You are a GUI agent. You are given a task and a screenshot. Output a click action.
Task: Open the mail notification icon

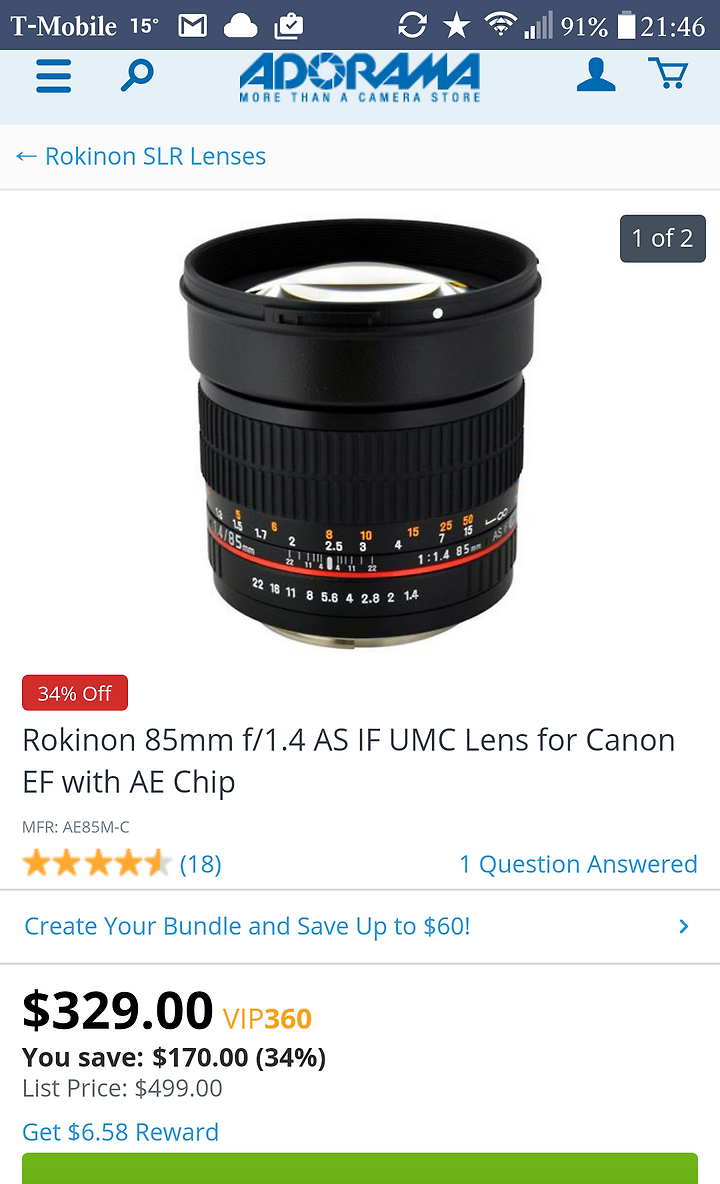[x=192, y=26]
